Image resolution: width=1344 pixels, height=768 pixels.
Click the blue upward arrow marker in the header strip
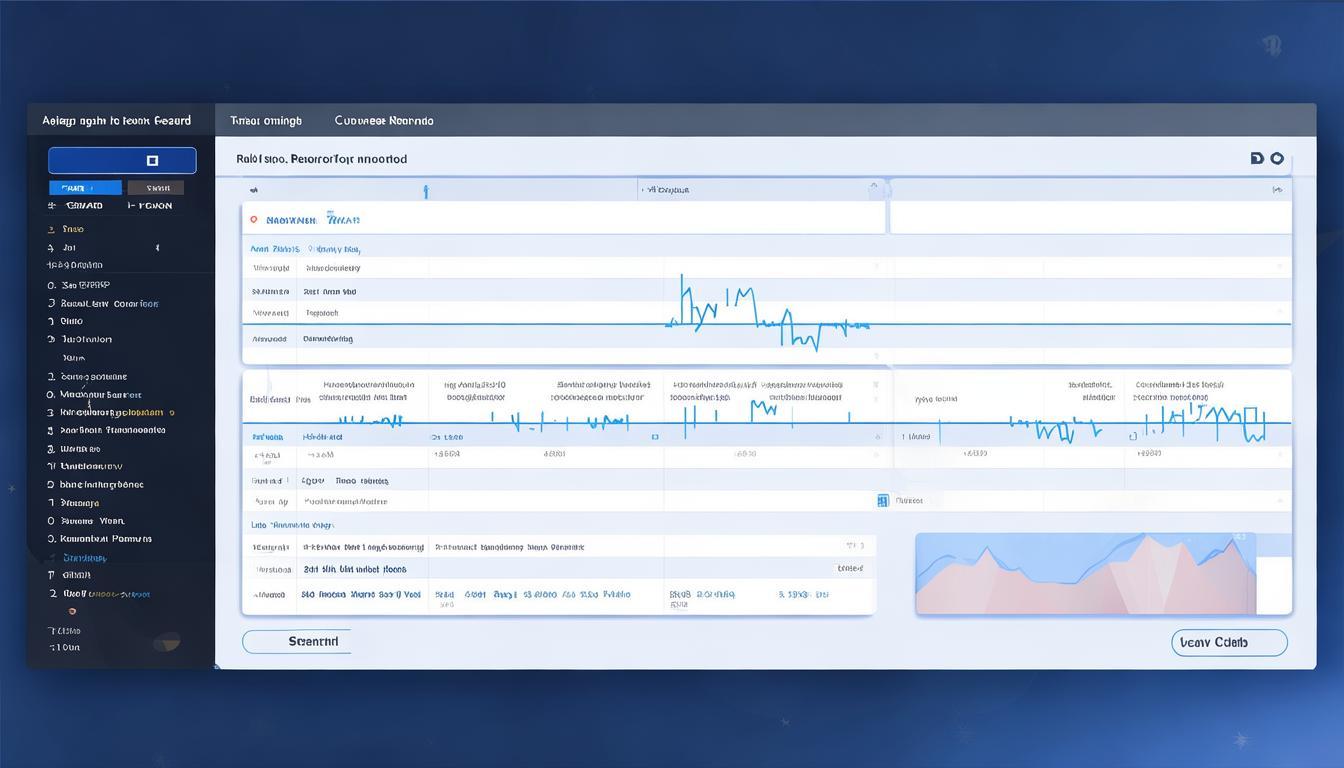(426, 190)
